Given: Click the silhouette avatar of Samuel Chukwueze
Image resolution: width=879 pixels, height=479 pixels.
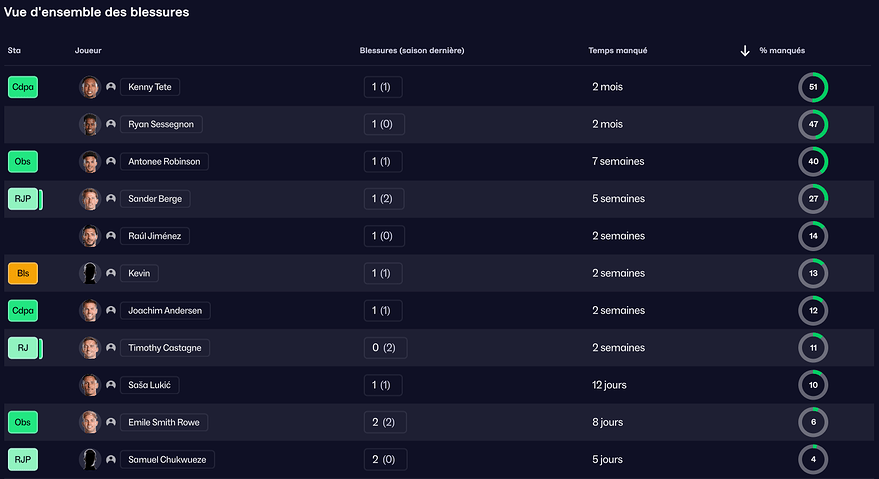Looking at the screenshot, I should [x=90, y=459].
